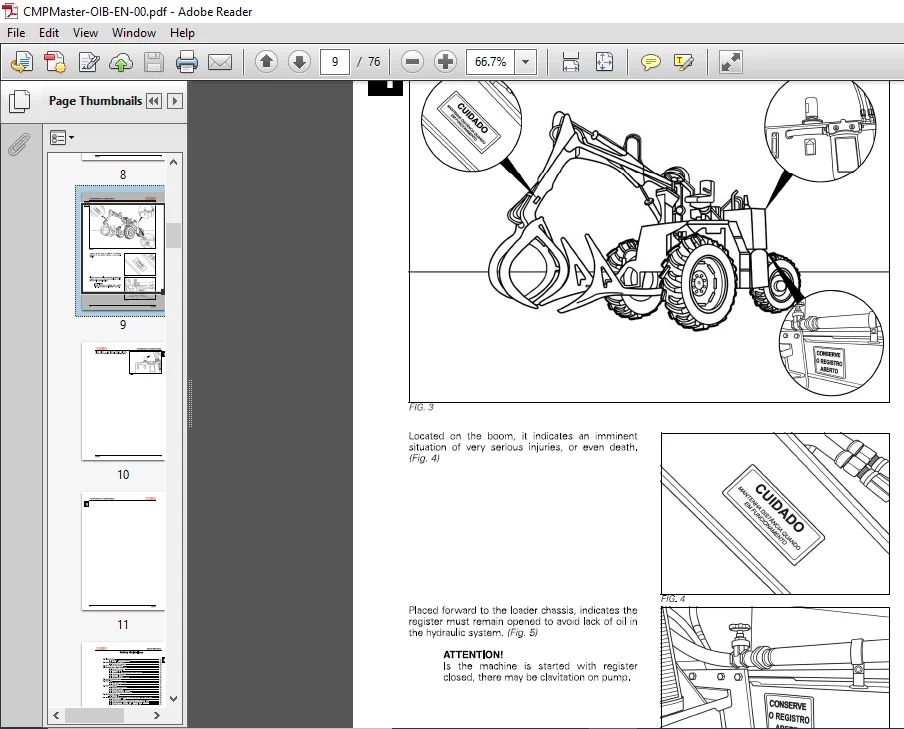Viewport: 904px width, 729px height.
Task: Open Page Thumbnails panel icon in sidebar
Action: [x=20, y=102]
